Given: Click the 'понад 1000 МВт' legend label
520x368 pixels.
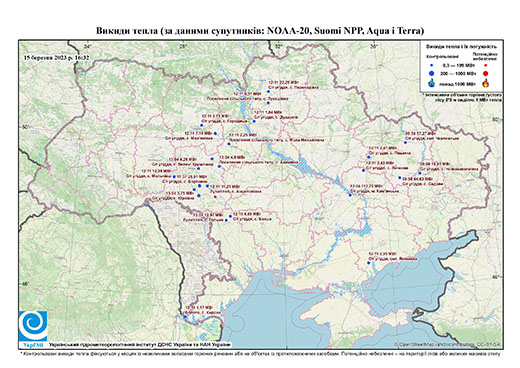Looking at the screenshot, I should [x=457, y=83].
